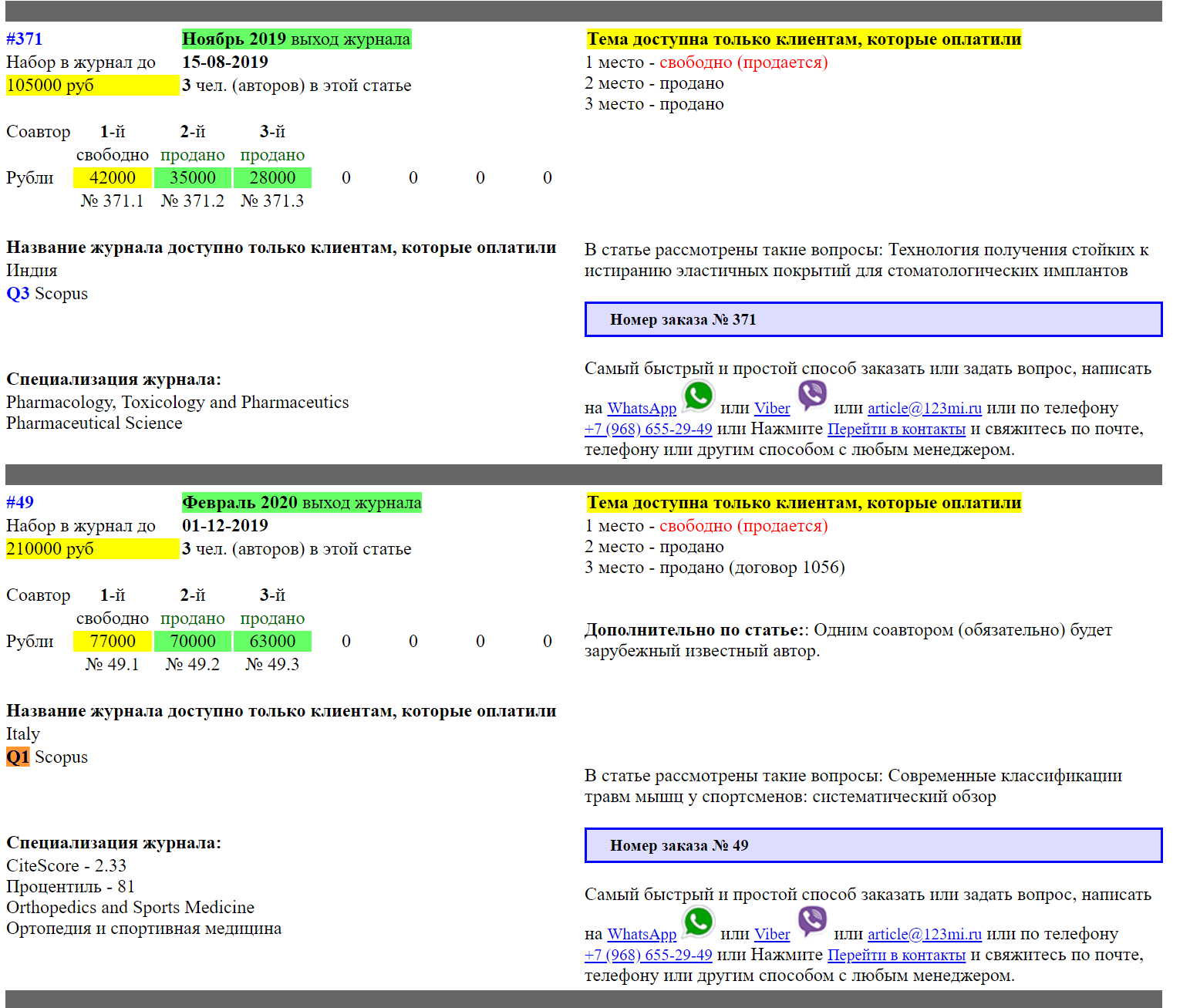Call +7 (968) 655-29-49 from order 371 block
1190x1008 pixels.
(x=648, y=430)
